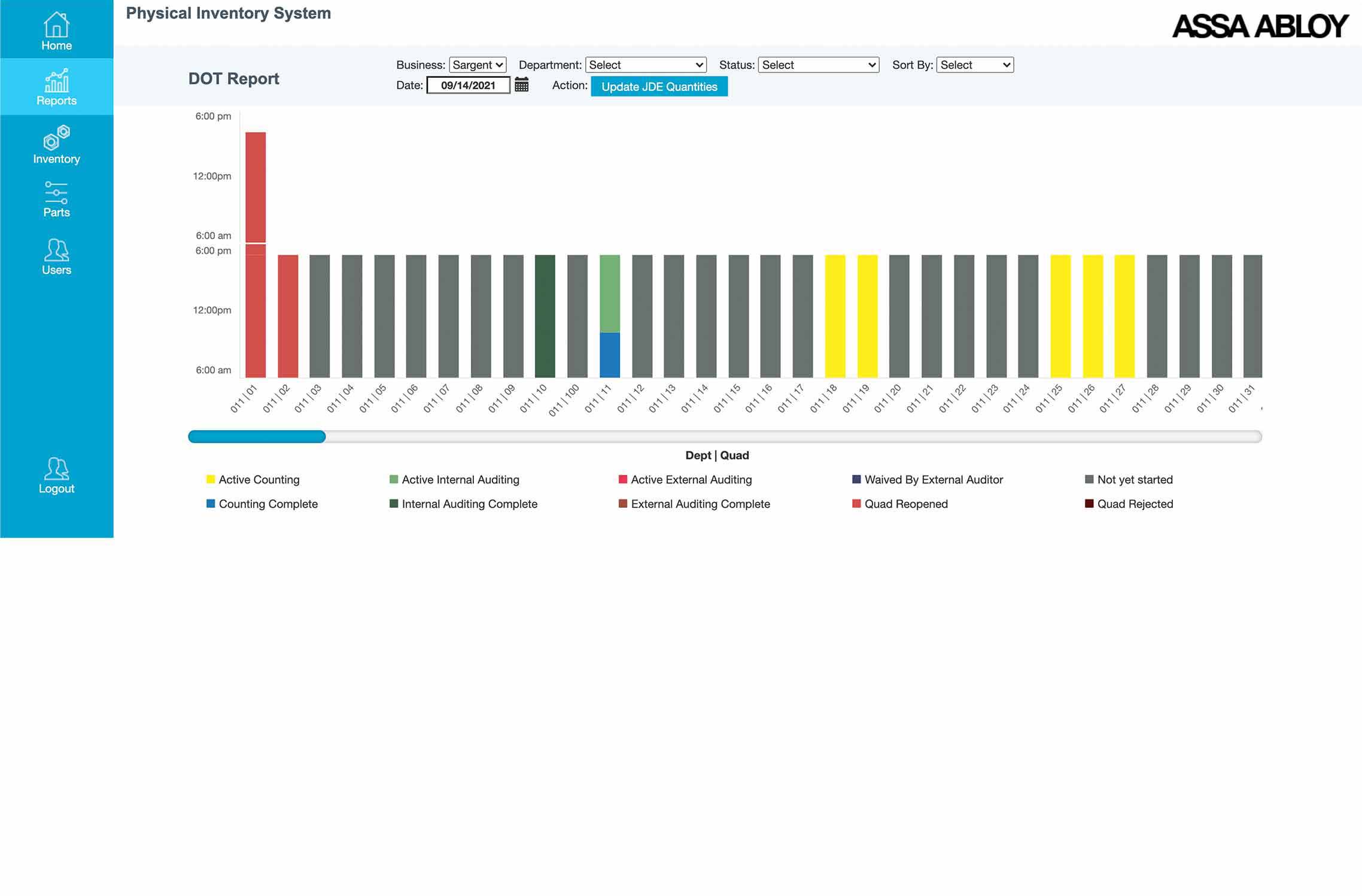Click the red bar for 011|02
Image resolution: width=1362 pixels, height=896 pixels.
pos(288,316)
